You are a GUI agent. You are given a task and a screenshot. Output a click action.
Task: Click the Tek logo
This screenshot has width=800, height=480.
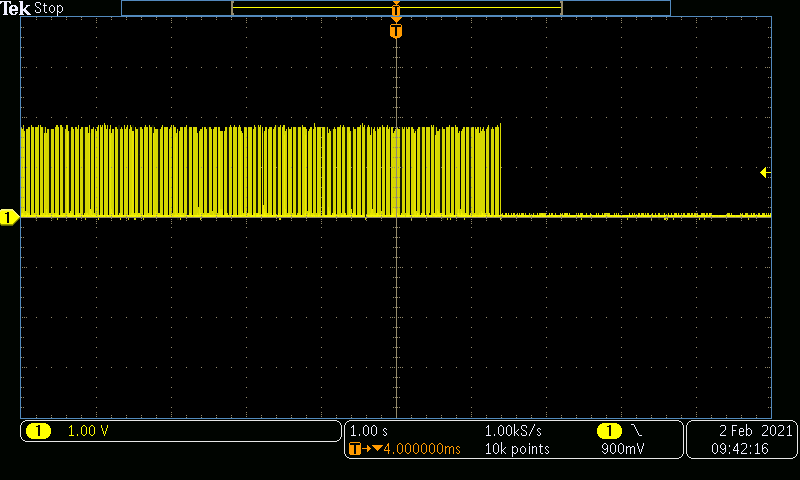click(15, 8)
